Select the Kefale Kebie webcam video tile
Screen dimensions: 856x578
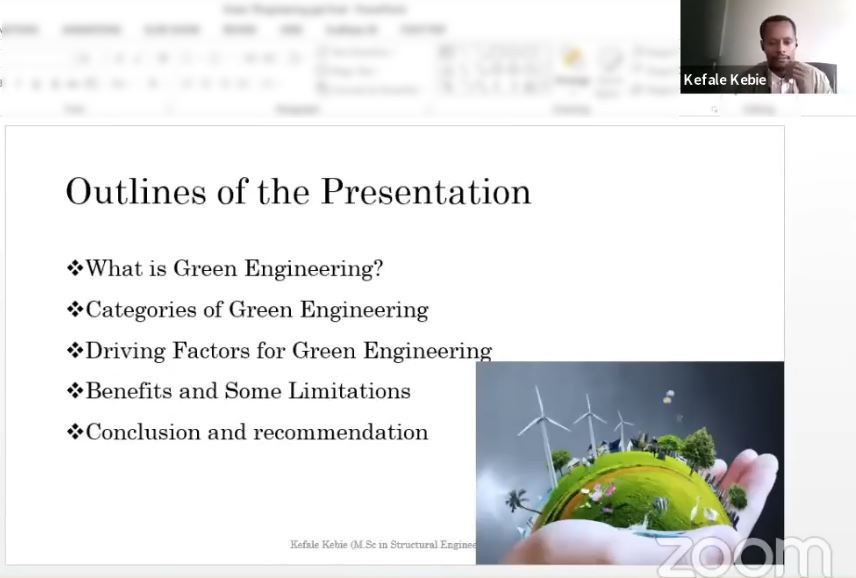(x=758, y=47)
